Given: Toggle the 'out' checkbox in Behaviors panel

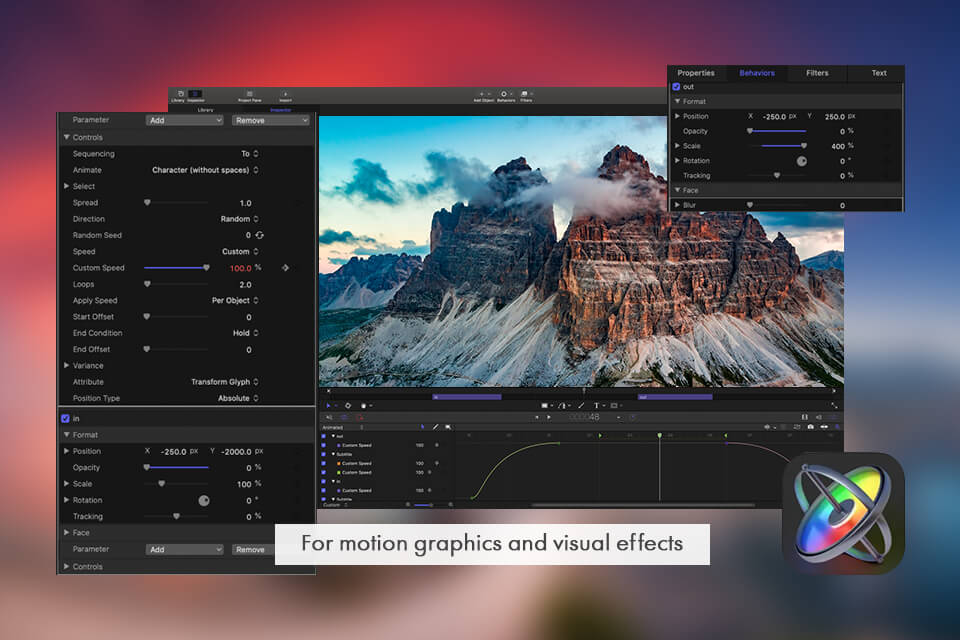Looking at the screenshot, I should coord(677,87).
